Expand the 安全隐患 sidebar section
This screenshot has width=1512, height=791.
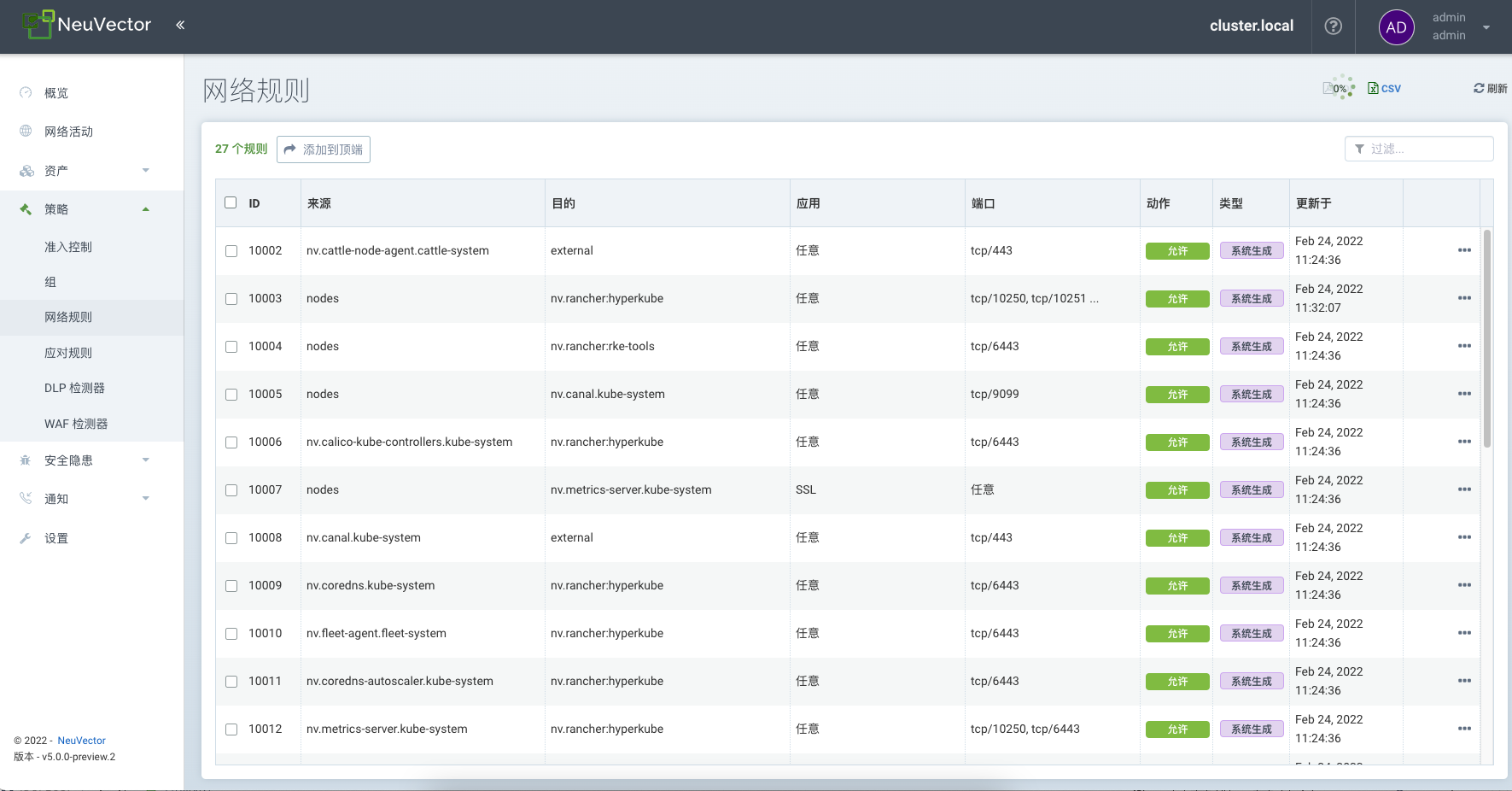pyautogui.click(x=85, y=460)
